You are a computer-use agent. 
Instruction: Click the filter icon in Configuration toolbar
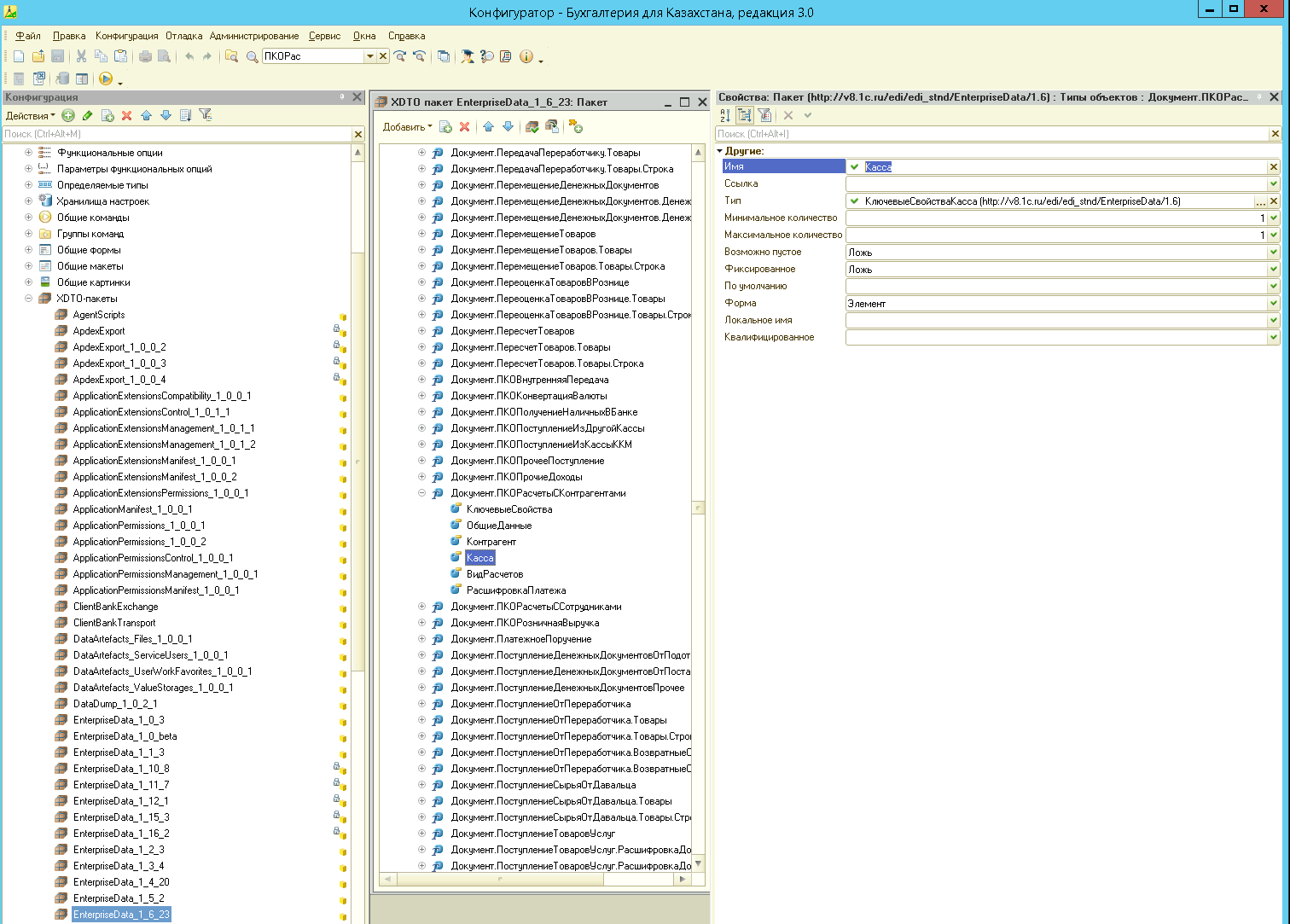coord(206,115)
